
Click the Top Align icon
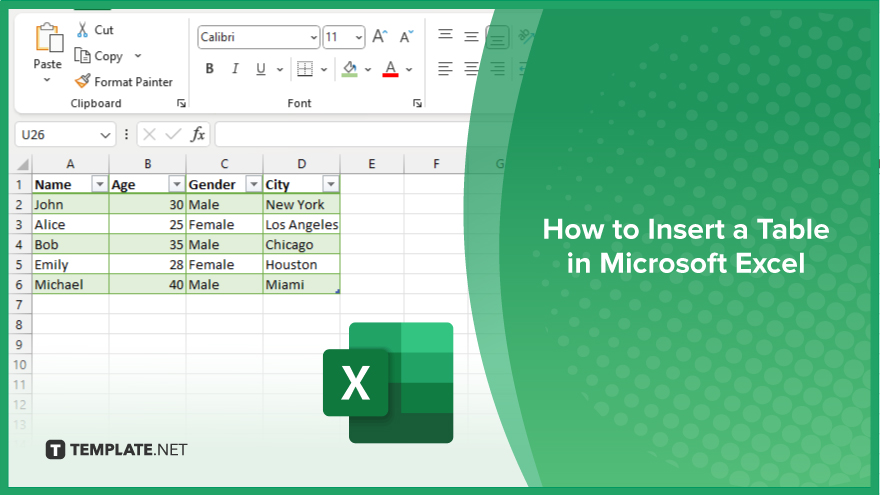(446, 35)
